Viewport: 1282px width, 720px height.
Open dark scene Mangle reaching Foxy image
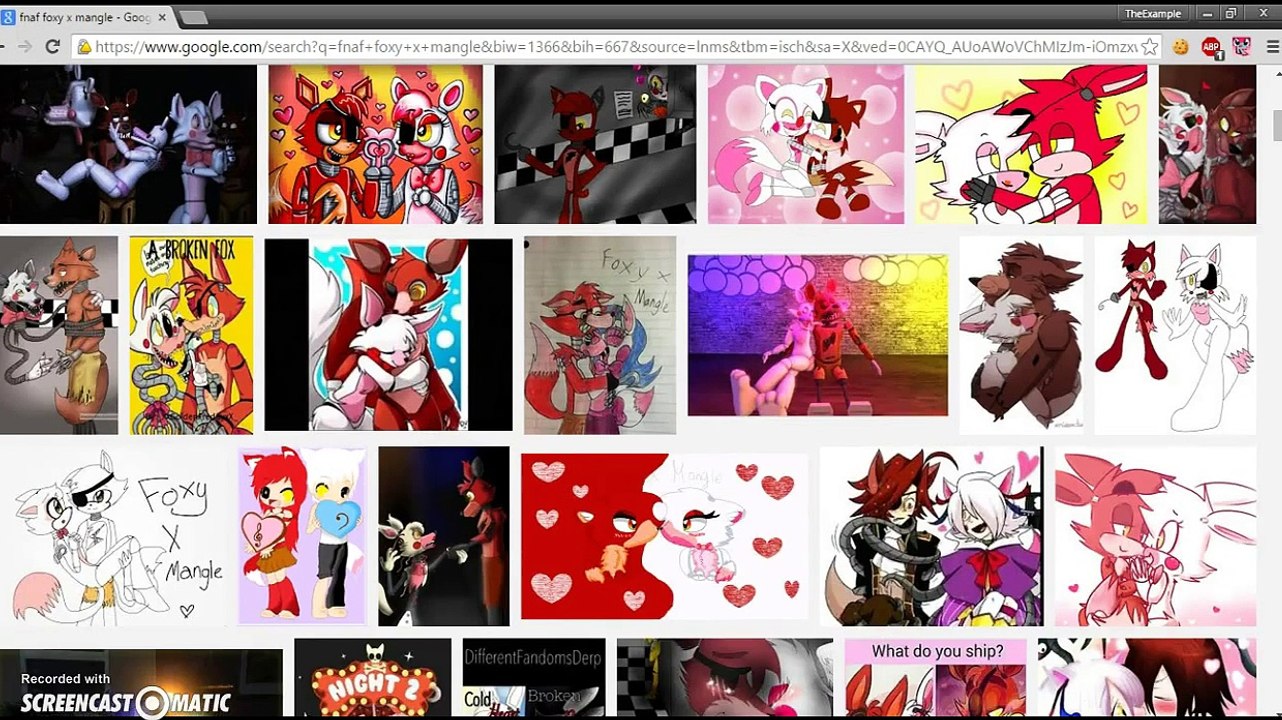tap(444, 536)
